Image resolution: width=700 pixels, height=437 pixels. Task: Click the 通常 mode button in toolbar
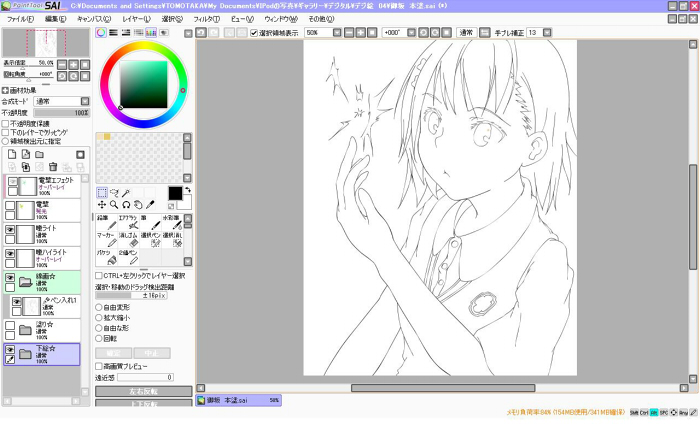coord(466,33)
